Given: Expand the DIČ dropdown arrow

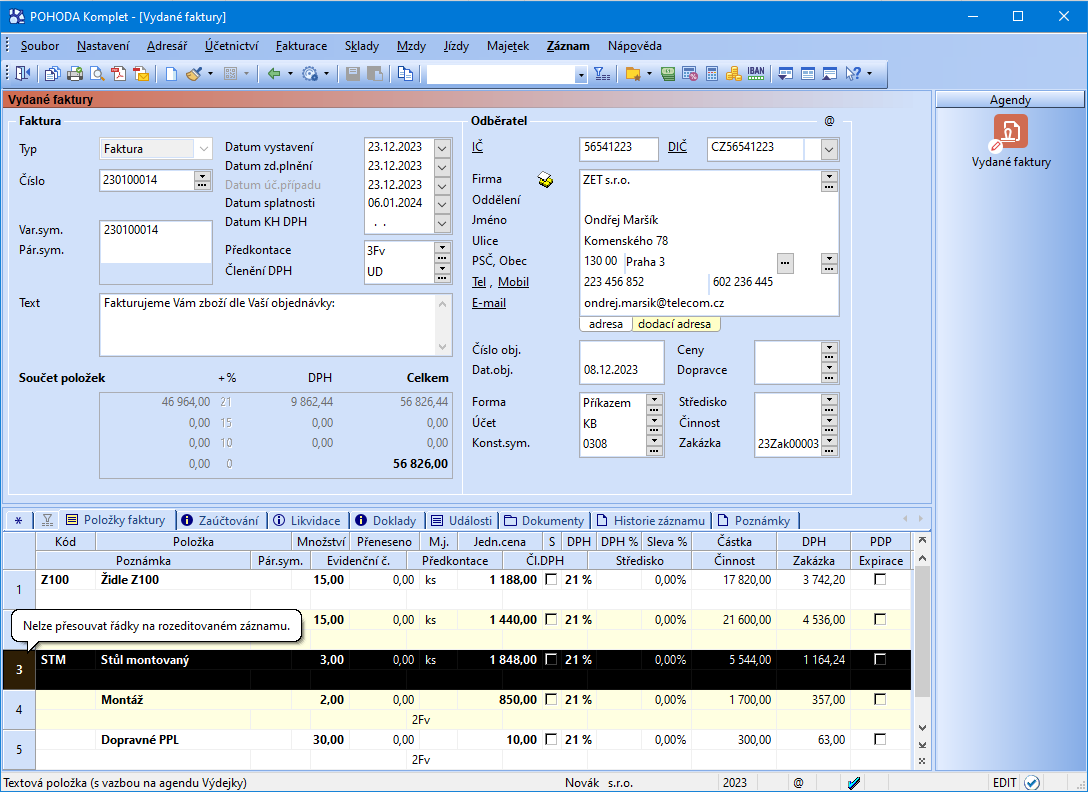Looking at the screenshot, I should [x=828, y=149].
